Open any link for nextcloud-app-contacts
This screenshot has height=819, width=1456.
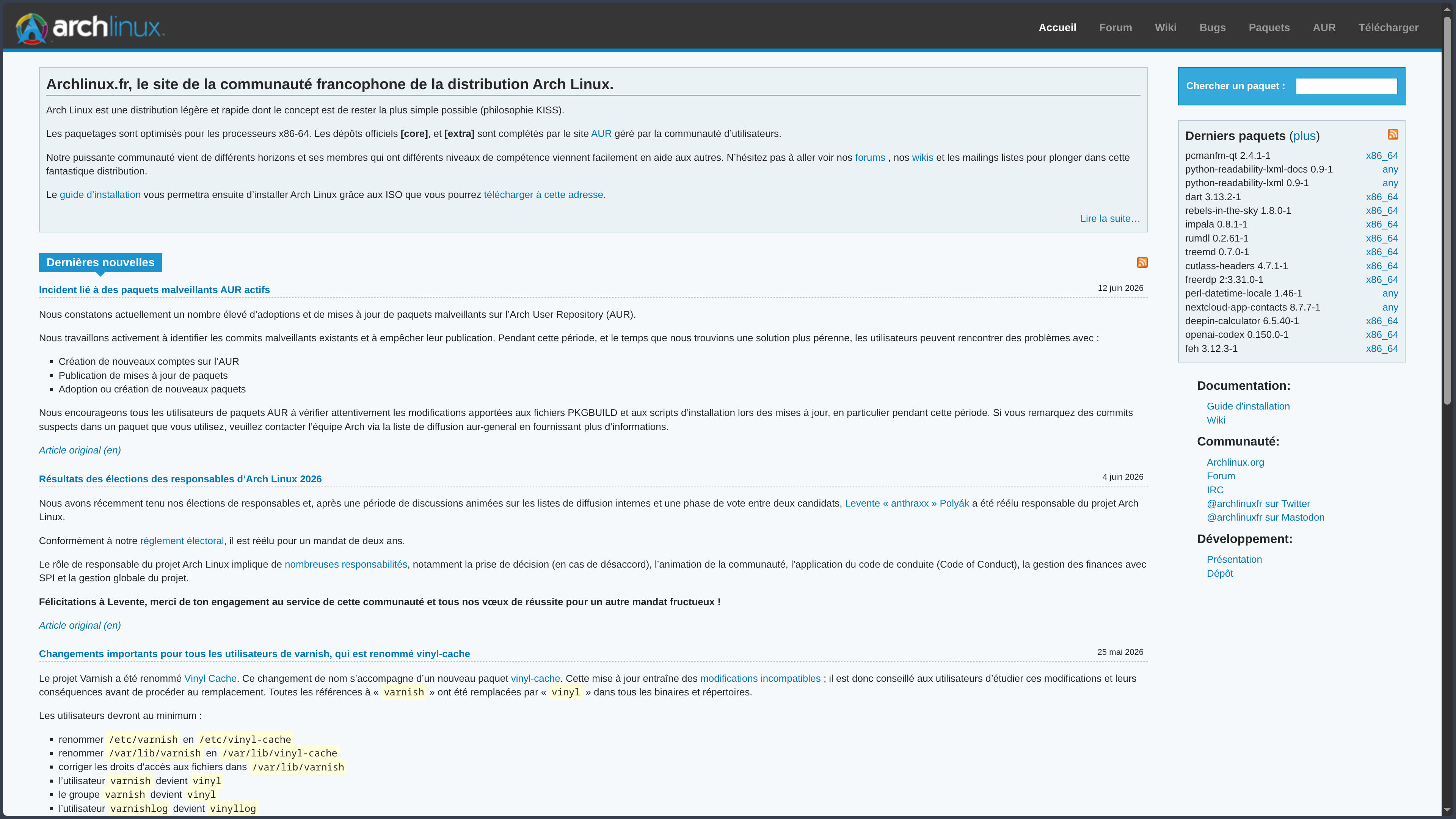click(1390, 308)
